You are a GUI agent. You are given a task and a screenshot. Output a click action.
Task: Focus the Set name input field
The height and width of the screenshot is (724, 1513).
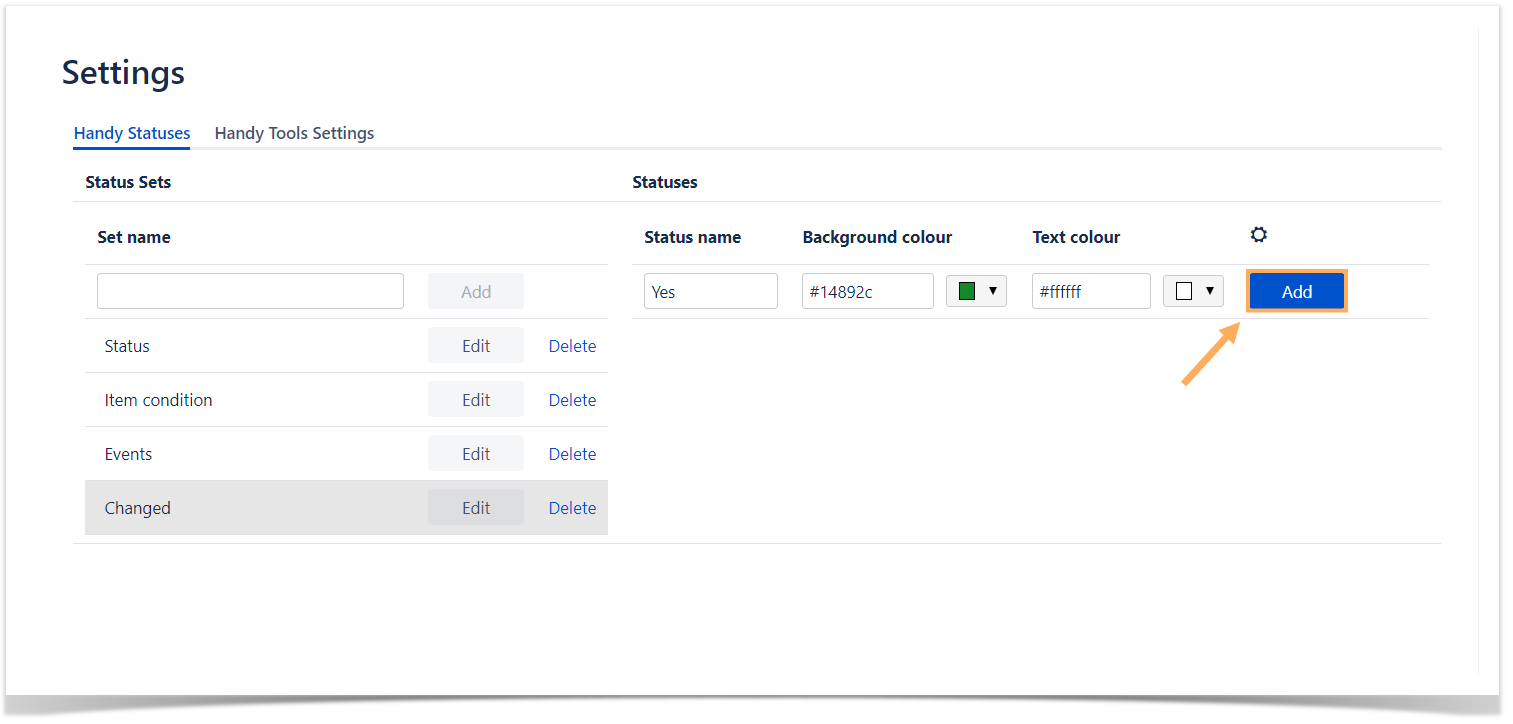(x=250, y=291)
